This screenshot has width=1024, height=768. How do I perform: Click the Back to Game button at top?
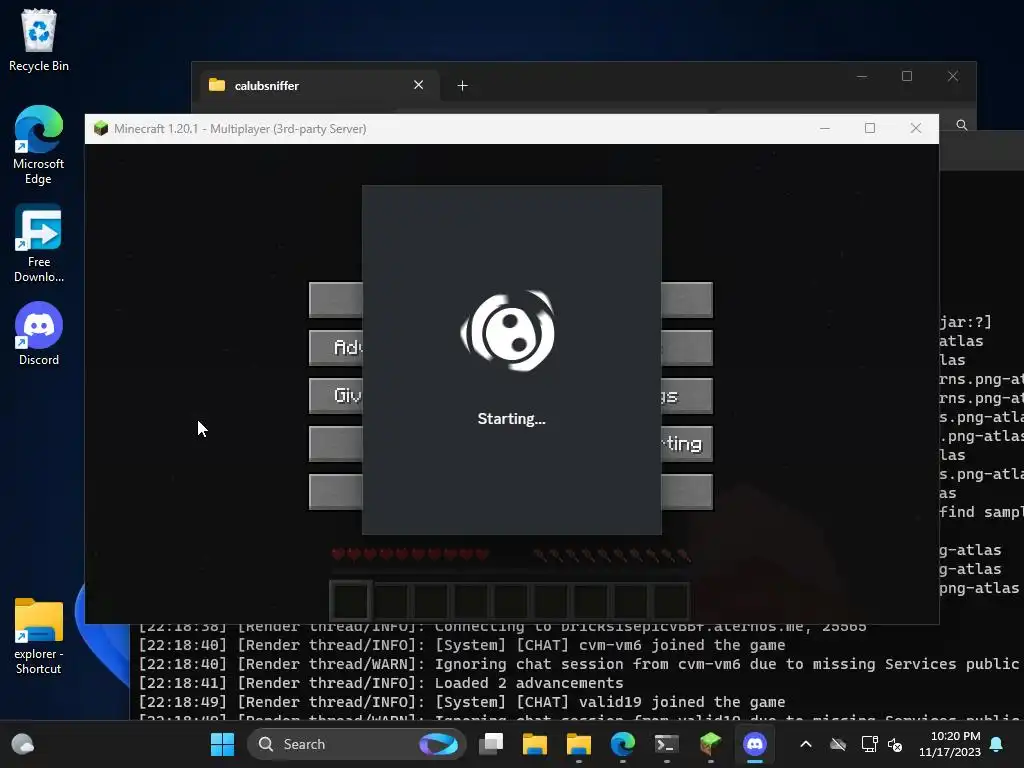click(336, 300)
